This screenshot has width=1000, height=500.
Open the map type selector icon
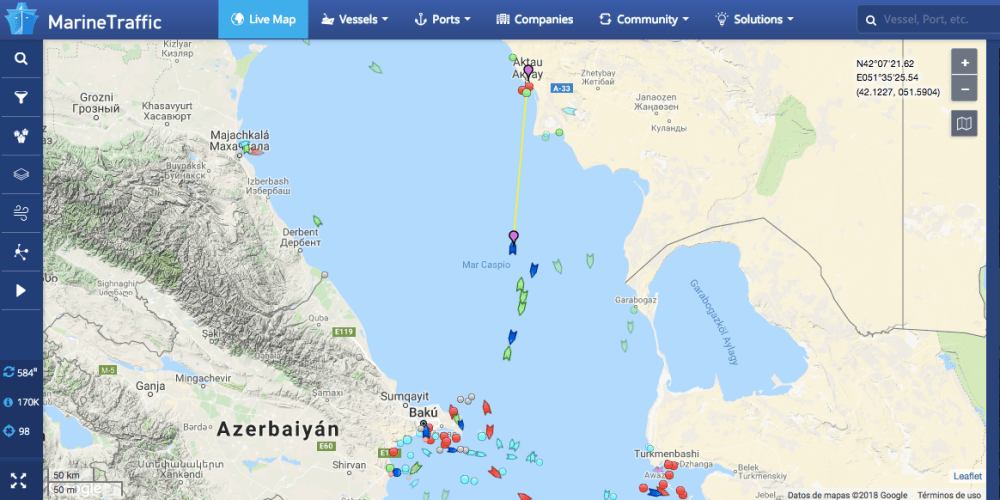coord(964,123)
